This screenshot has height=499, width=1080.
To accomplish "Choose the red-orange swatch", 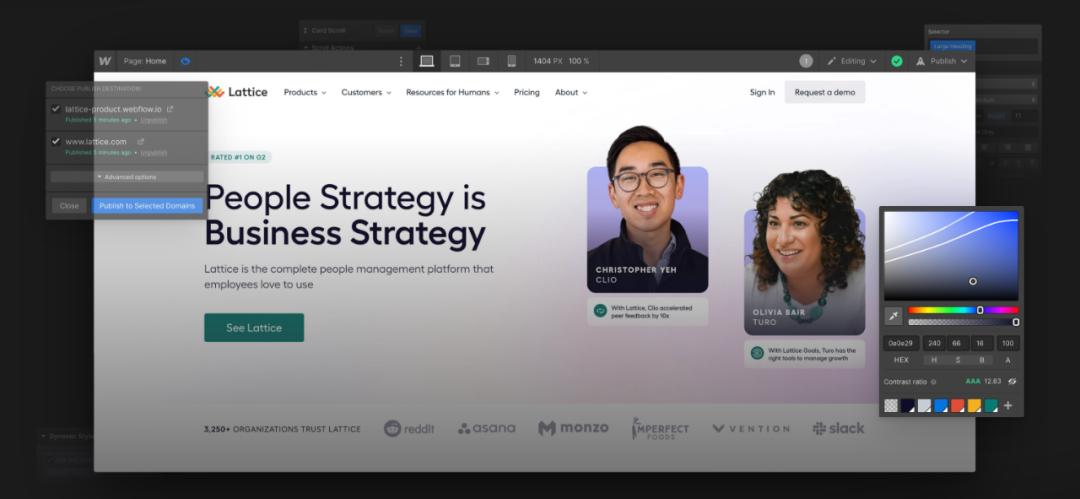I will point(957,405).
